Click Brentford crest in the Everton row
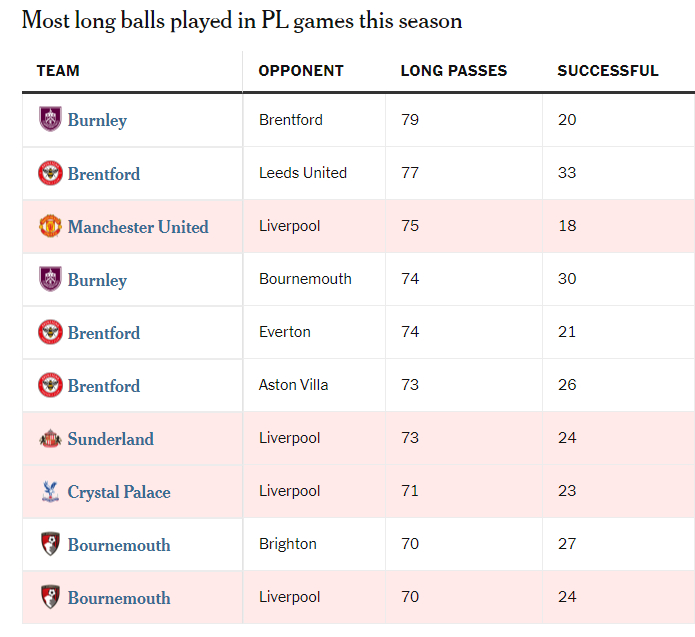This screenshot has height=637, width=695. tap(50, 332)
